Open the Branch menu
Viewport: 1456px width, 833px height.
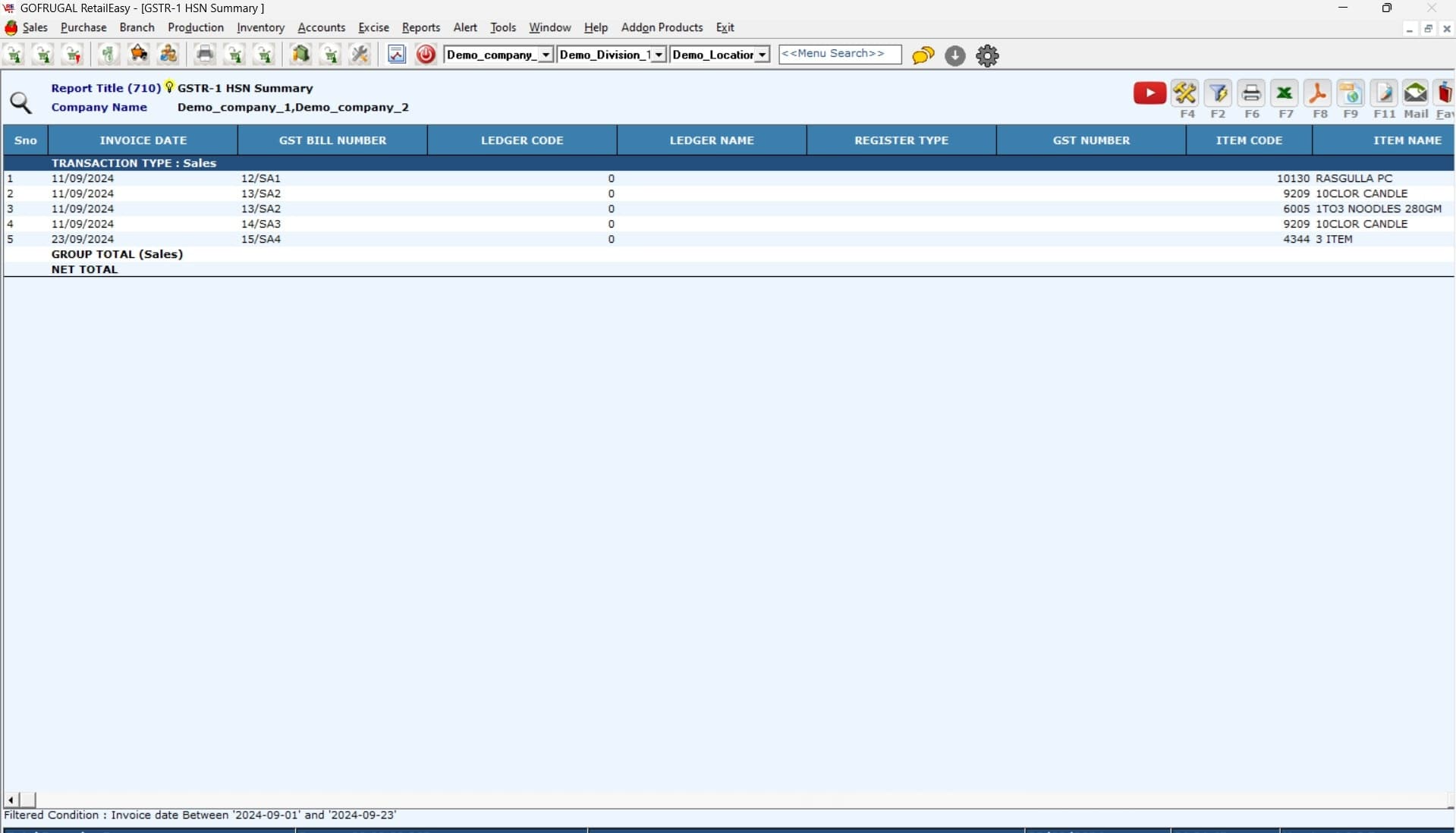[x=137, y=27]
